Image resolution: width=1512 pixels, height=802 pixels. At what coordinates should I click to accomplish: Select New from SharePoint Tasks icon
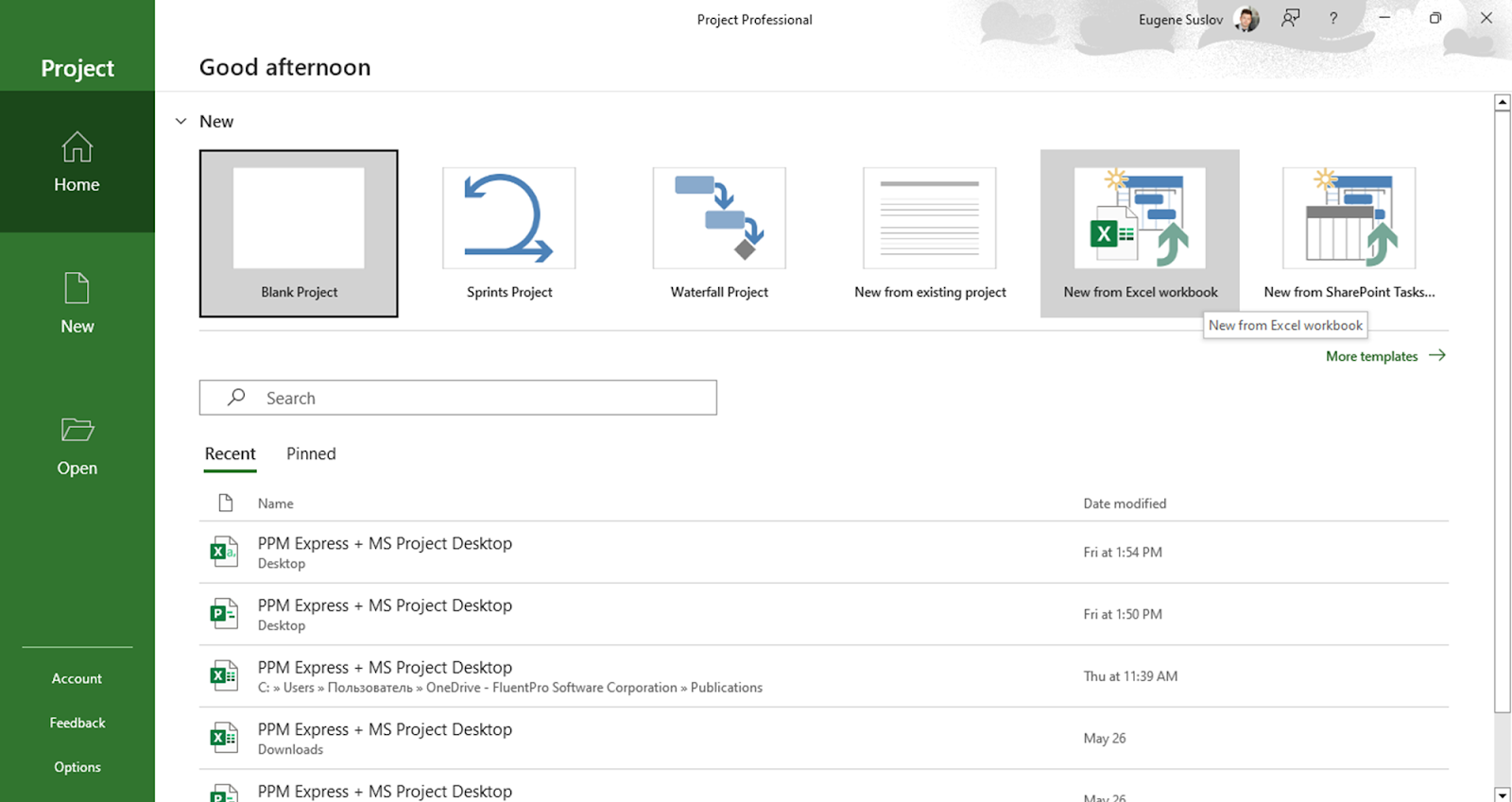(1349, 218)
